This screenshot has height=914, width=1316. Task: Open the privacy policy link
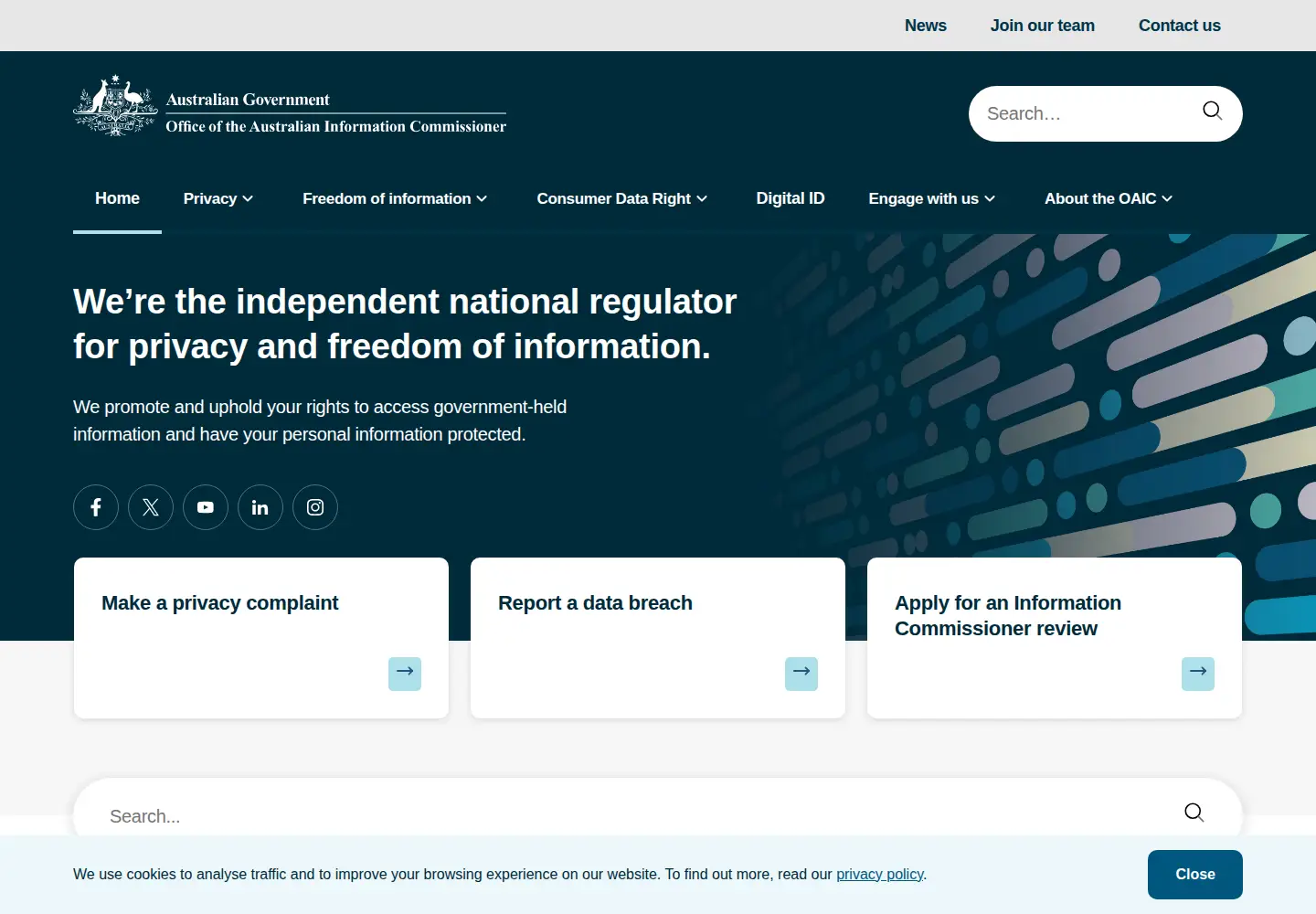coord(879,875)
